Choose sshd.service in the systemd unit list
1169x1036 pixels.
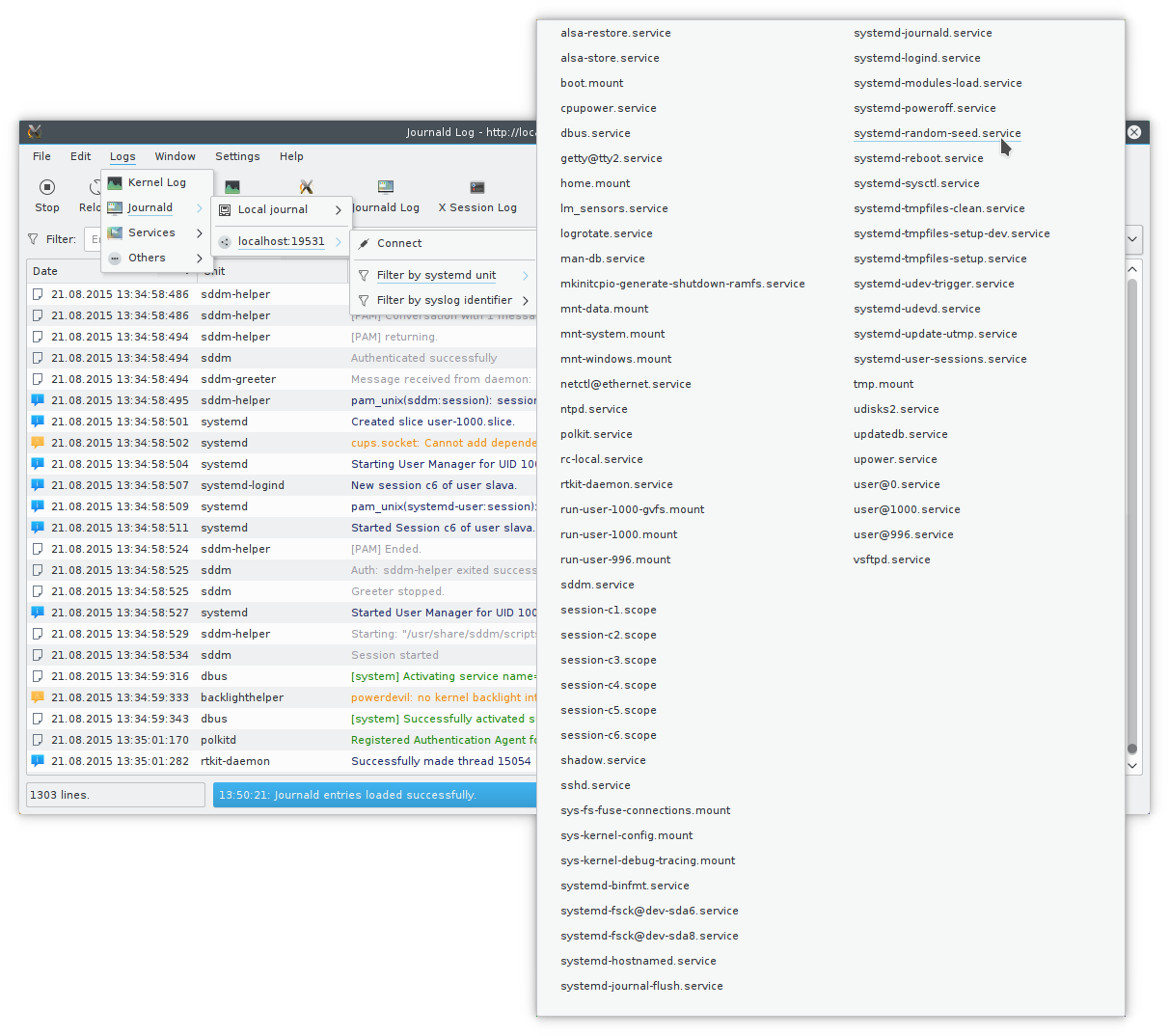point(594,784)
